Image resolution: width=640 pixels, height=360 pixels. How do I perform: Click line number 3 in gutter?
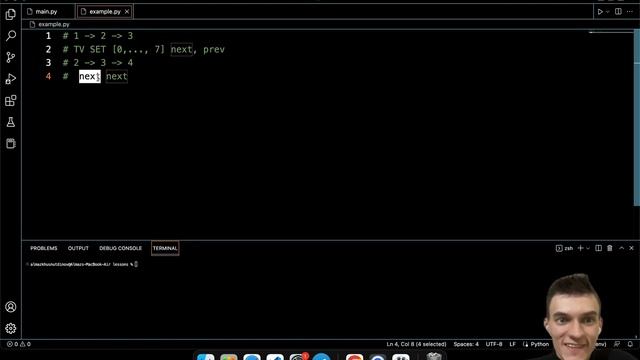coord(48,63)
